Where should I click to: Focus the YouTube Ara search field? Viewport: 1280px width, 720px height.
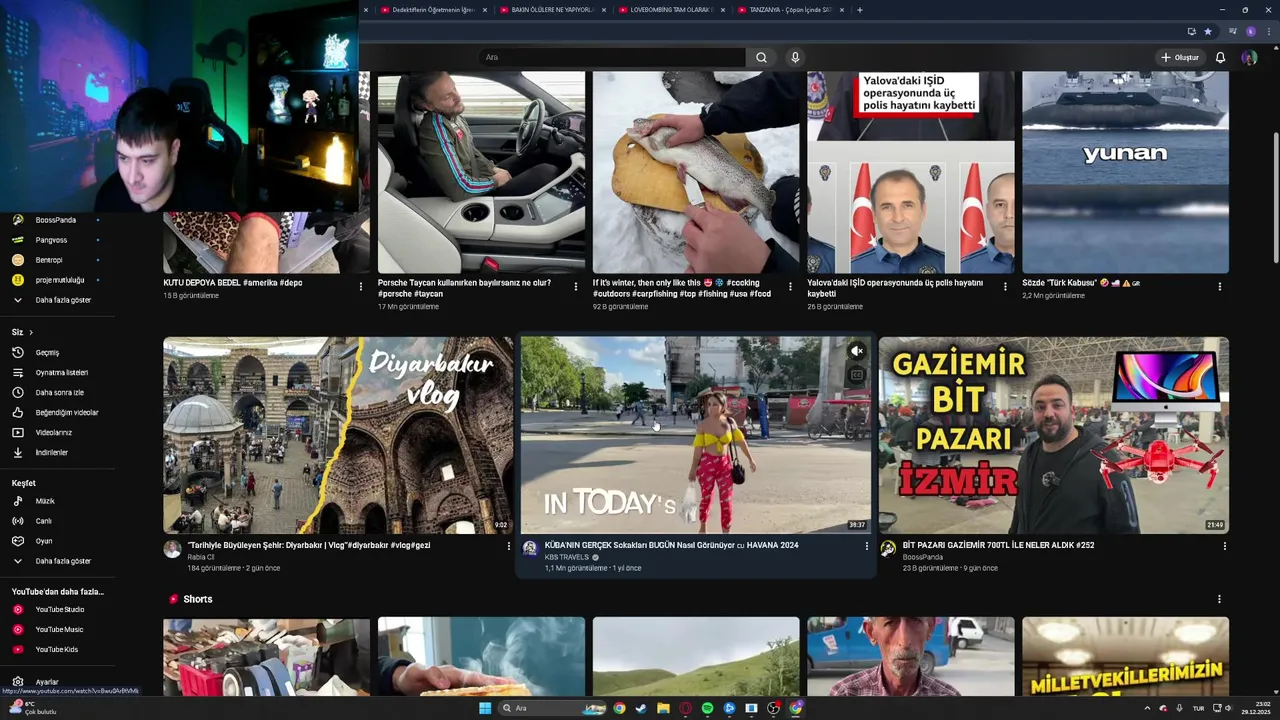[612, 57]
